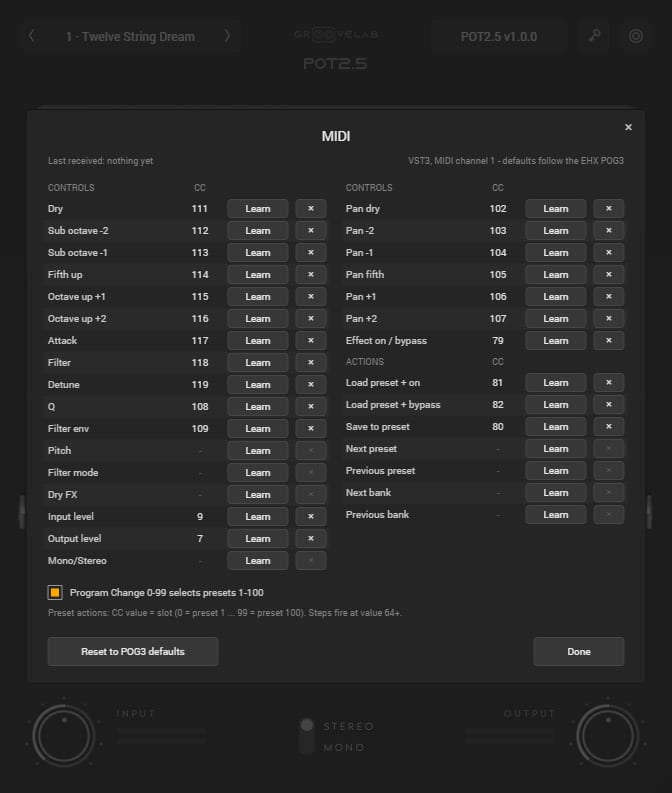The image size is (672, 793).
Task: Remove the Q CC mapping
Action: coord(310,407)
